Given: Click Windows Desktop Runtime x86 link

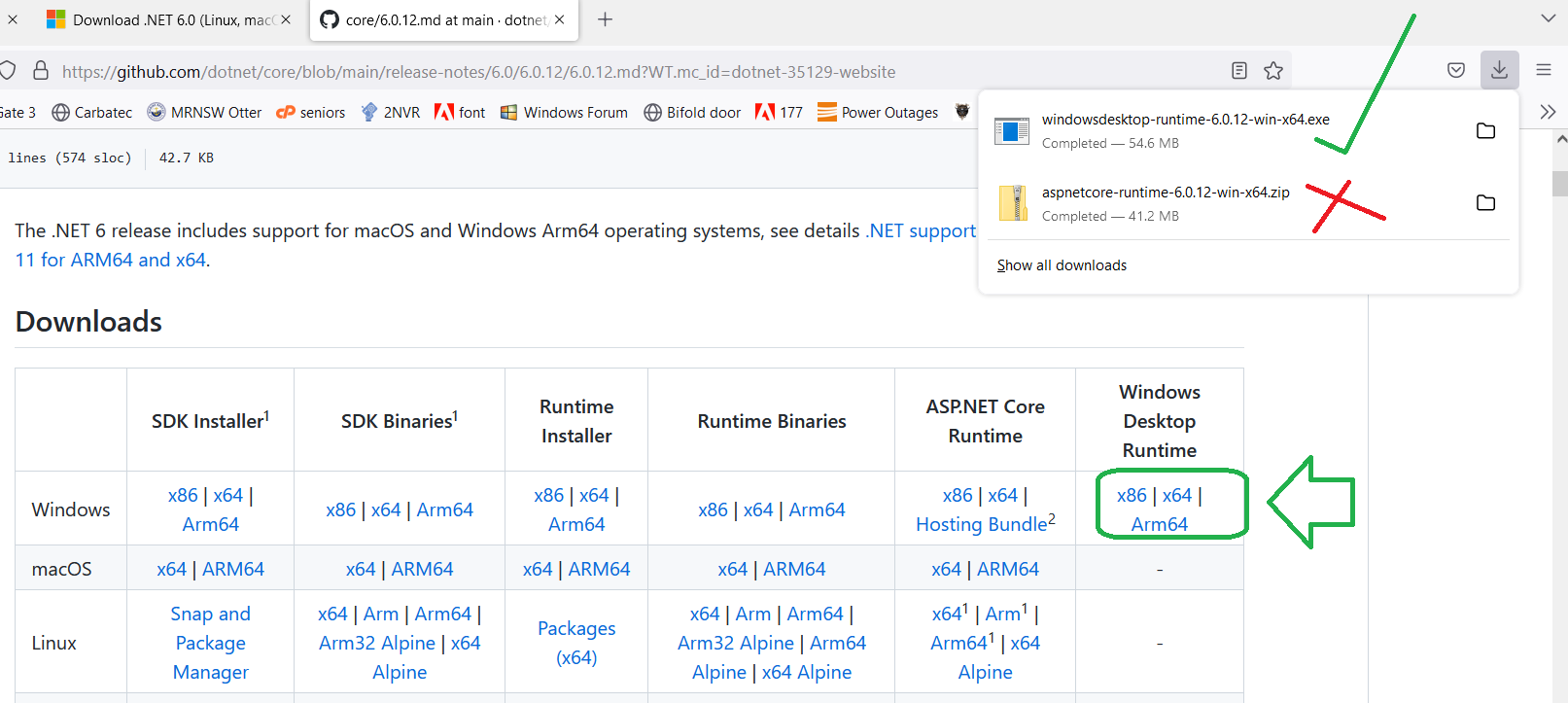Looking at the screenshot, I should 1132,495.
